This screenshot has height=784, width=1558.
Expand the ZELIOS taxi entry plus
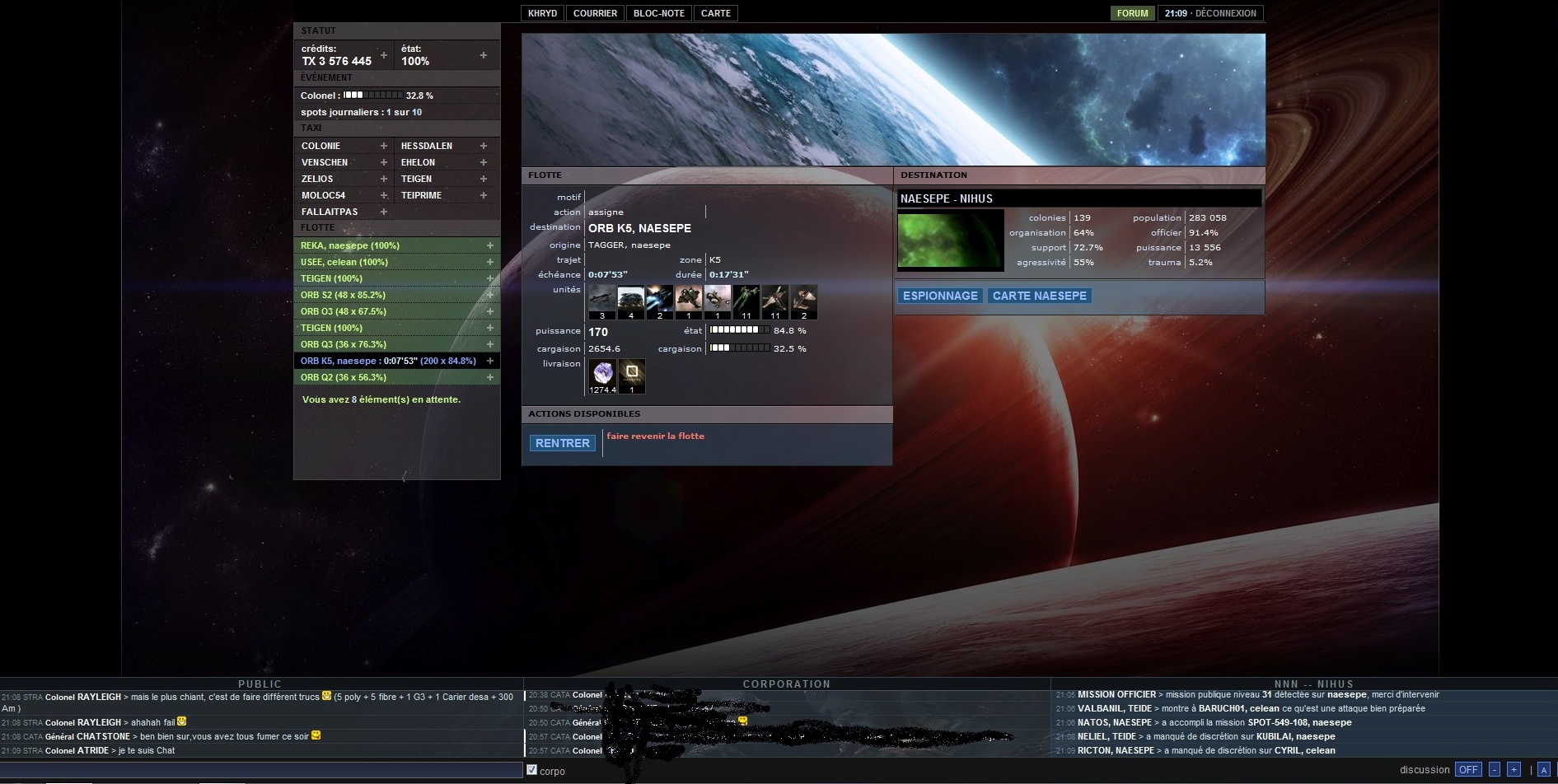point(384,179)
